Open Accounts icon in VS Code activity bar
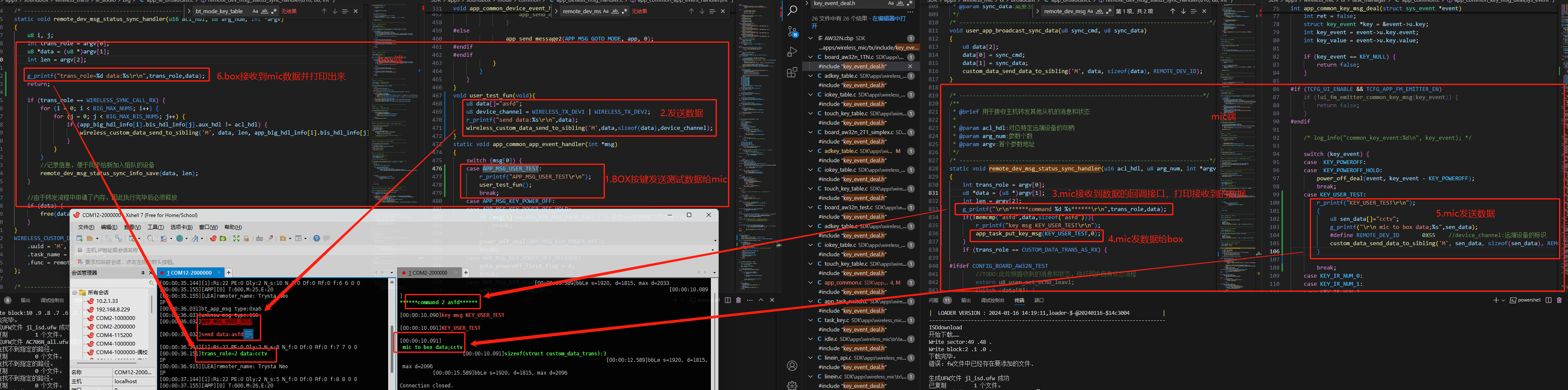 pos(792,366)
